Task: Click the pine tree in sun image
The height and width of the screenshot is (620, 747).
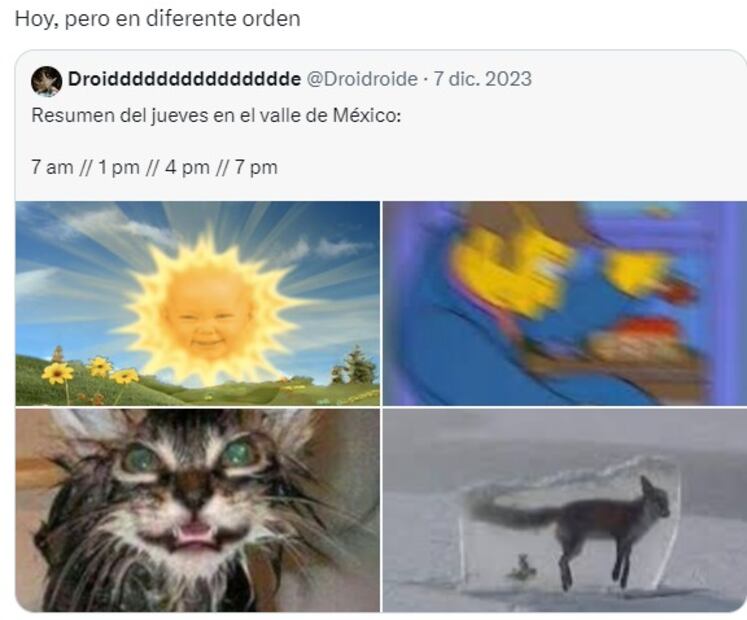Action: tap(357, 366)
